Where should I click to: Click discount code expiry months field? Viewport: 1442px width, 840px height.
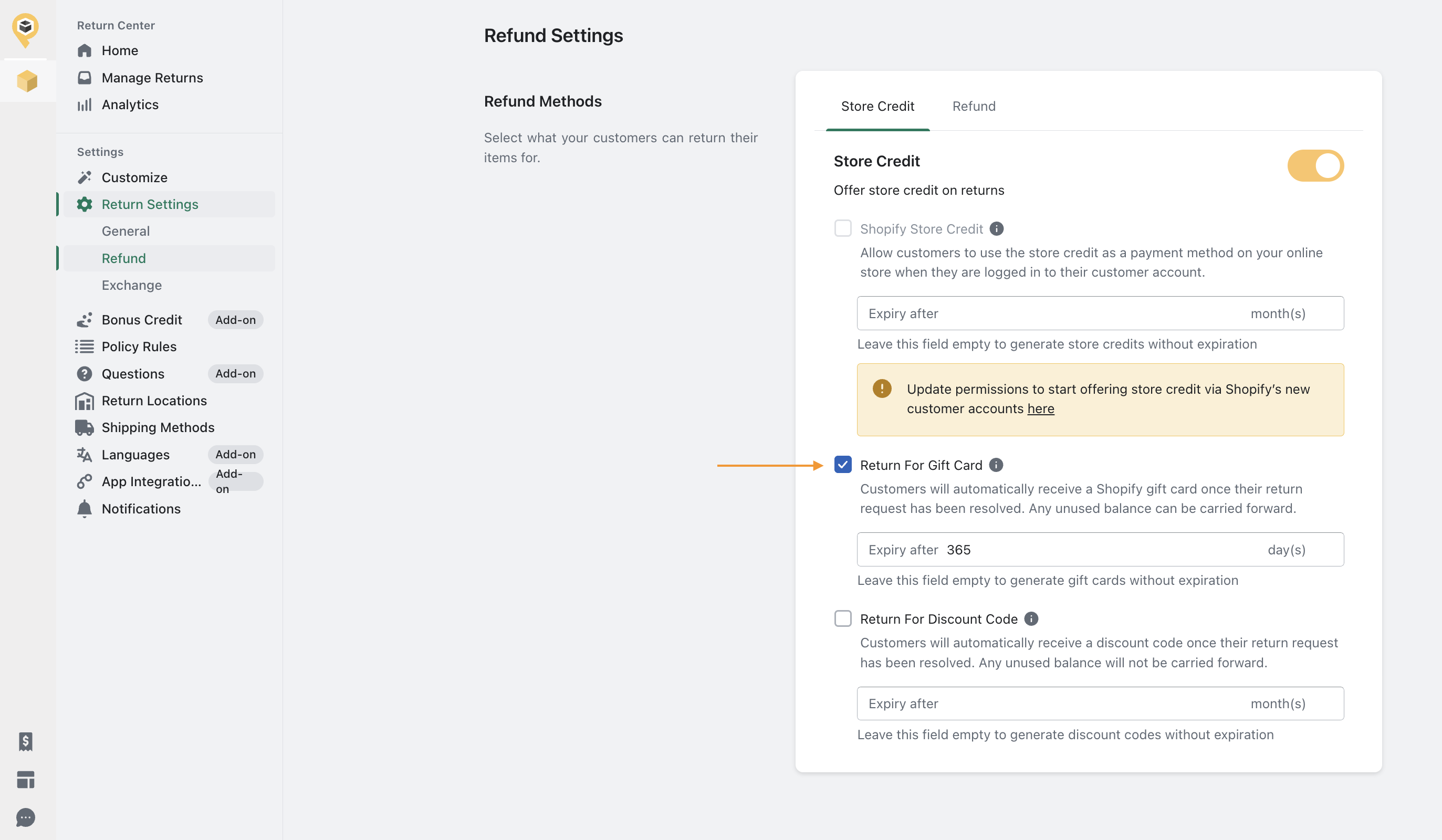click(x=1100, y=703)
